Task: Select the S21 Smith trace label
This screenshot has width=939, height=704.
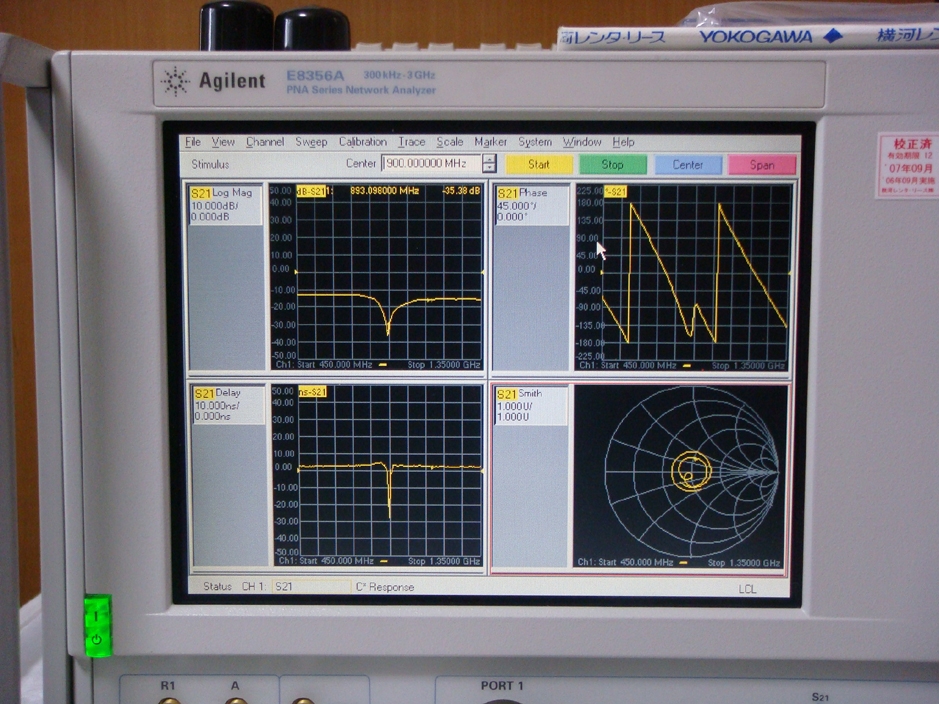Action: 530,394
